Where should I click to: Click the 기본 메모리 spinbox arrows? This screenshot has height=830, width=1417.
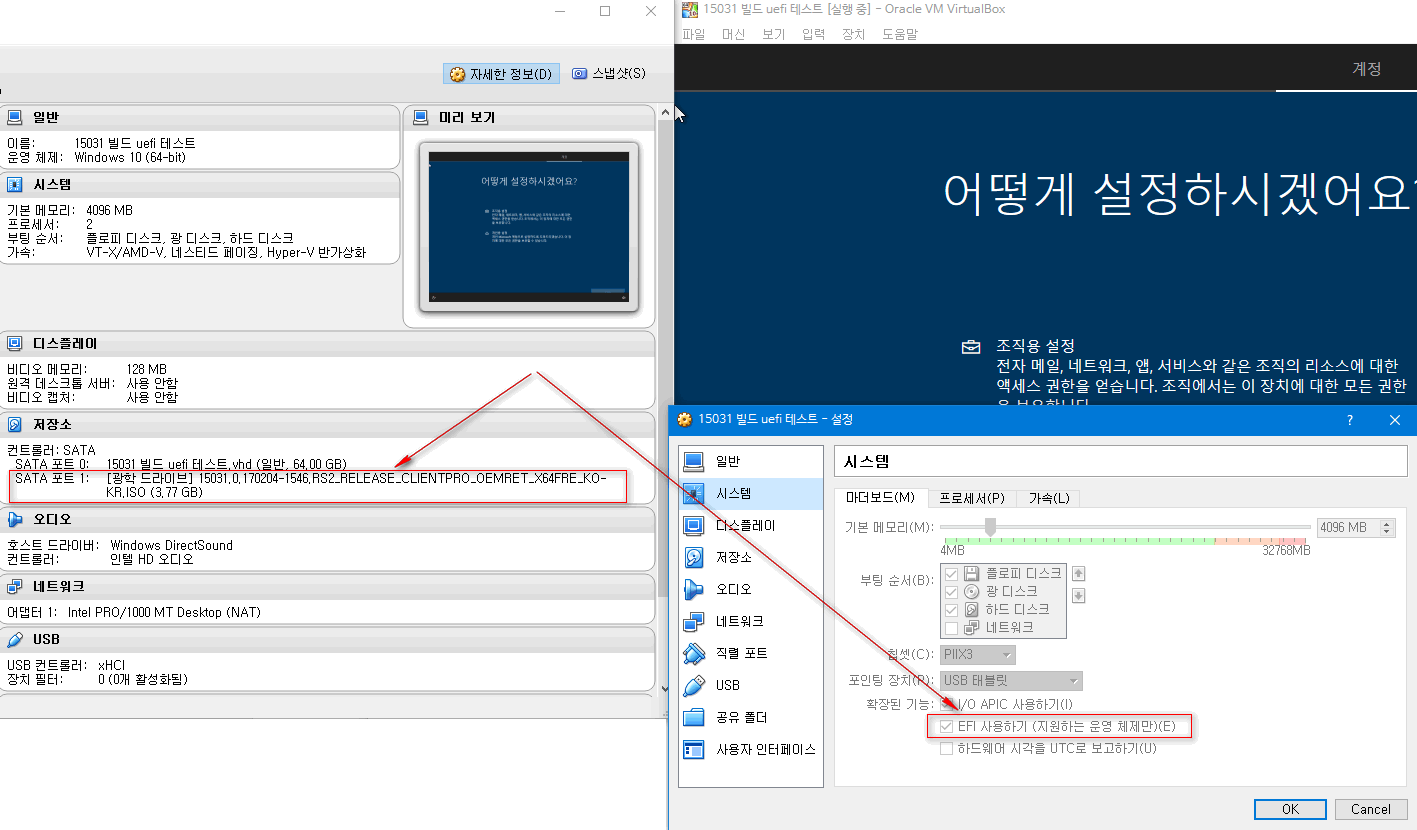point(1387,528)
